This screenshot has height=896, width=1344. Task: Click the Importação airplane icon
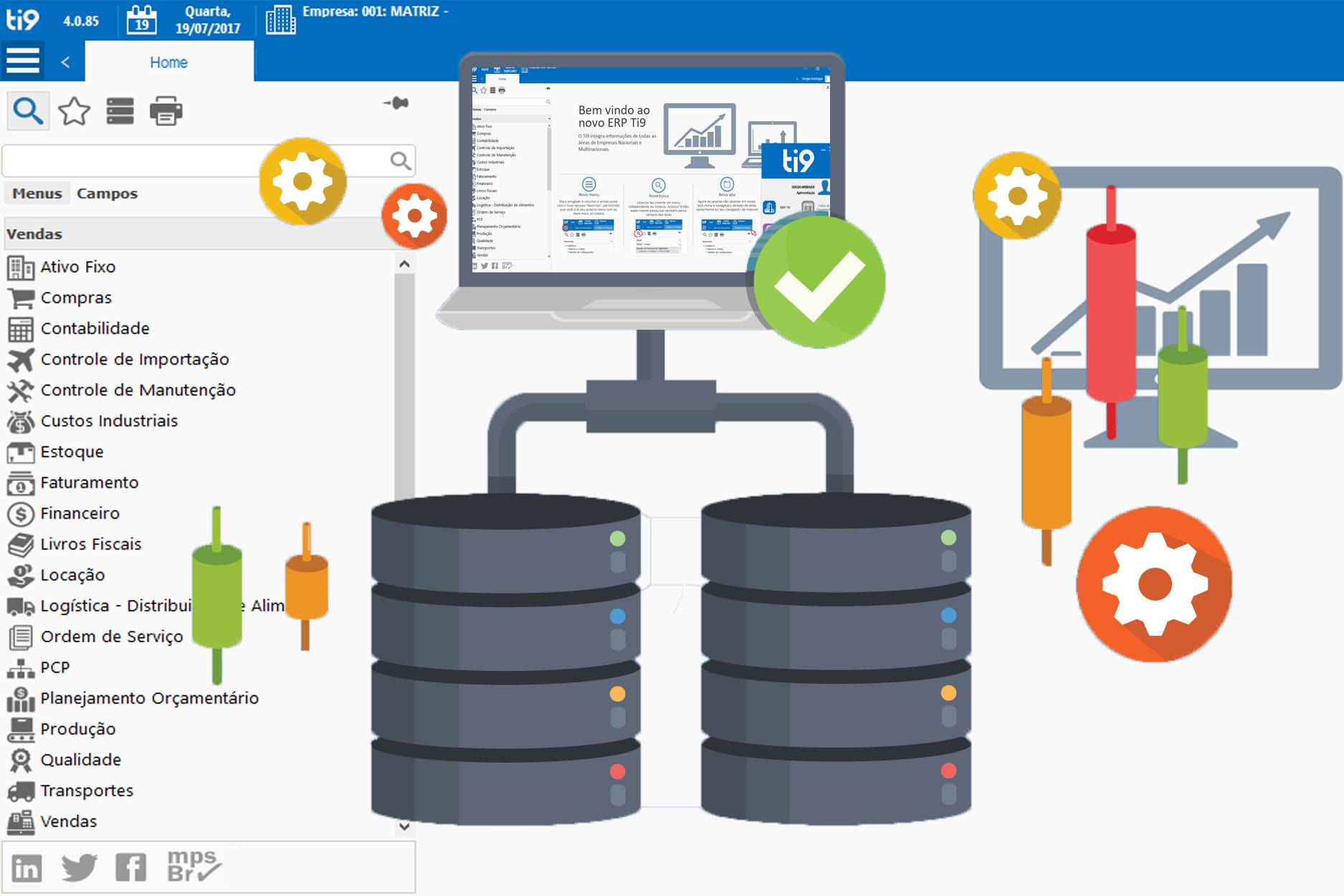(20, 360)
